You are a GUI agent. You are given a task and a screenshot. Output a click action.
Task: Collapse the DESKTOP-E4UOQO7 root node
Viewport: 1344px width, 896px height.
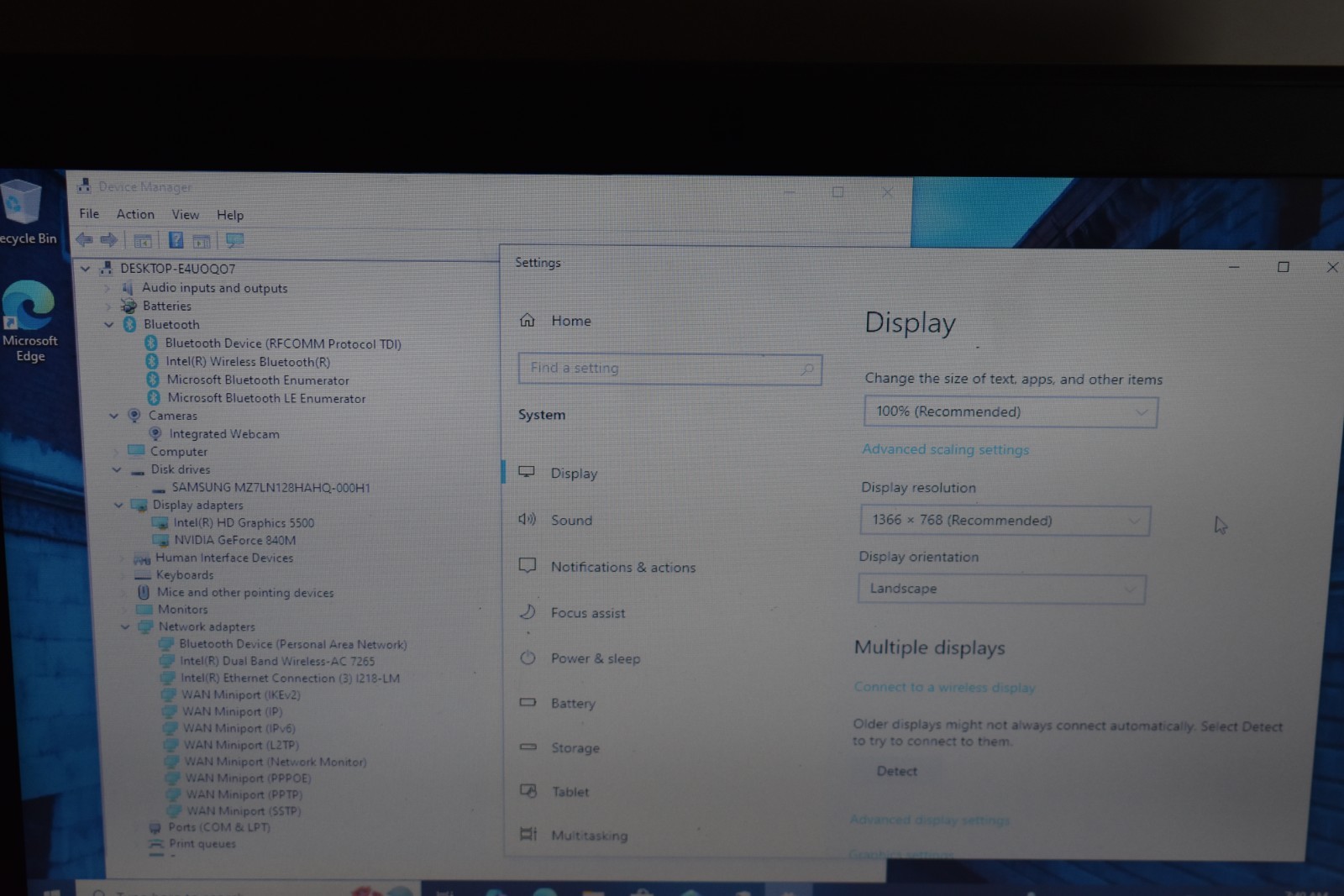pos(85,269)
